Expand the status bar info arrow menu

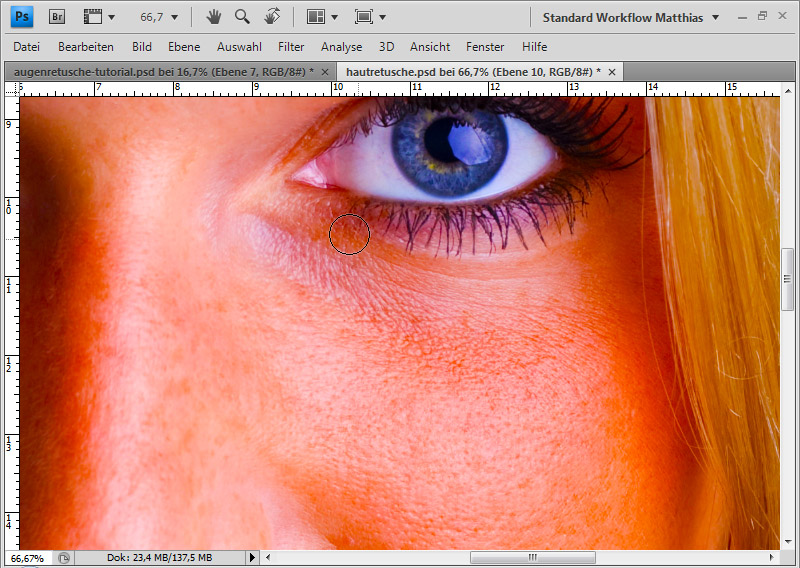click(x=252, y=558)
